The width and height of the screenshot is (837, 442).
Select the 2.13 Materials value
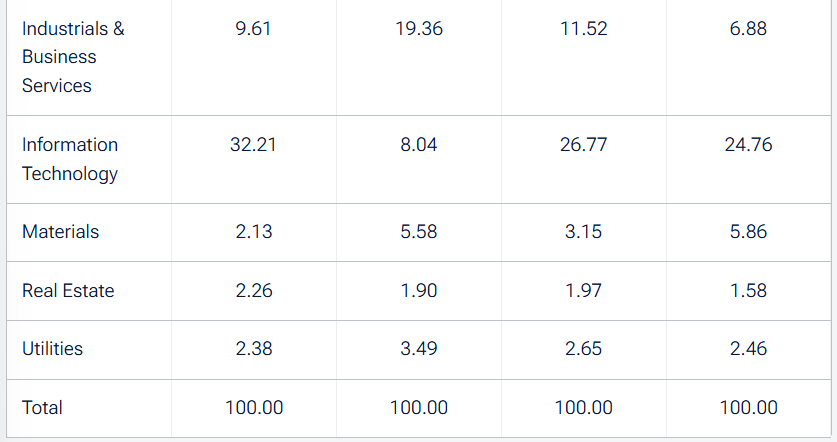point(254,232)
